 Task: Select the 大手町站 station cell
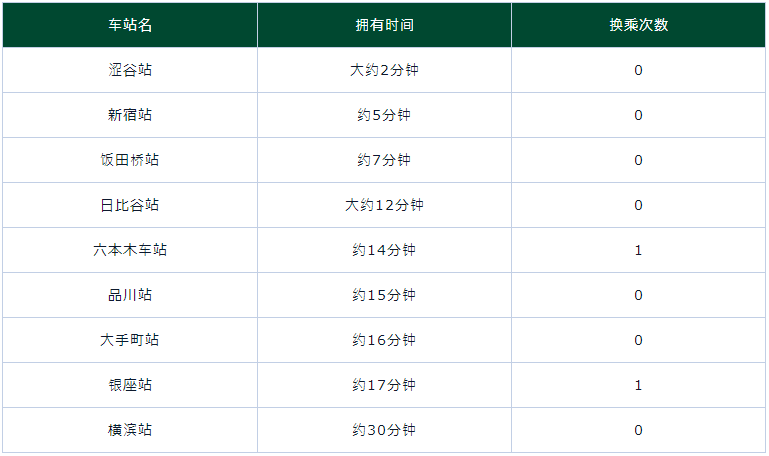click(x=130, y=340)
